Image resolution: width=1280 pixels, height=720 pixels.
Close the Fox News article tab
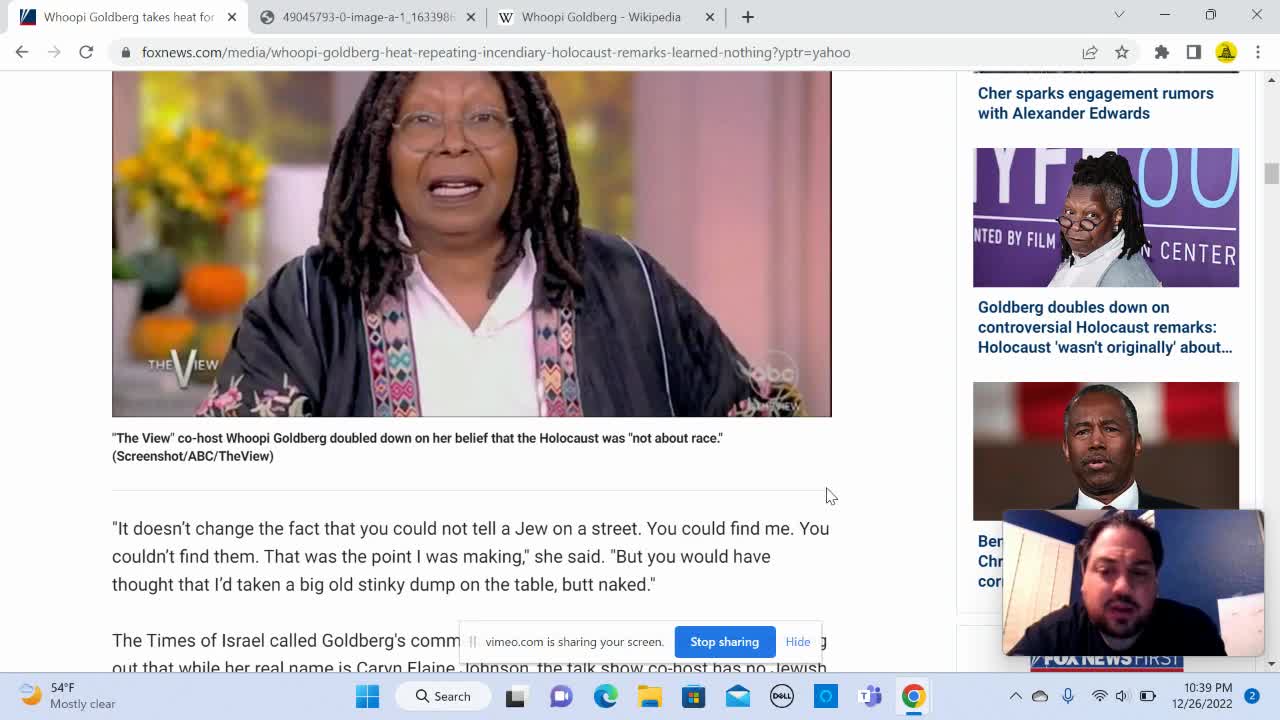pyautogui.click(x=232, y=17)
